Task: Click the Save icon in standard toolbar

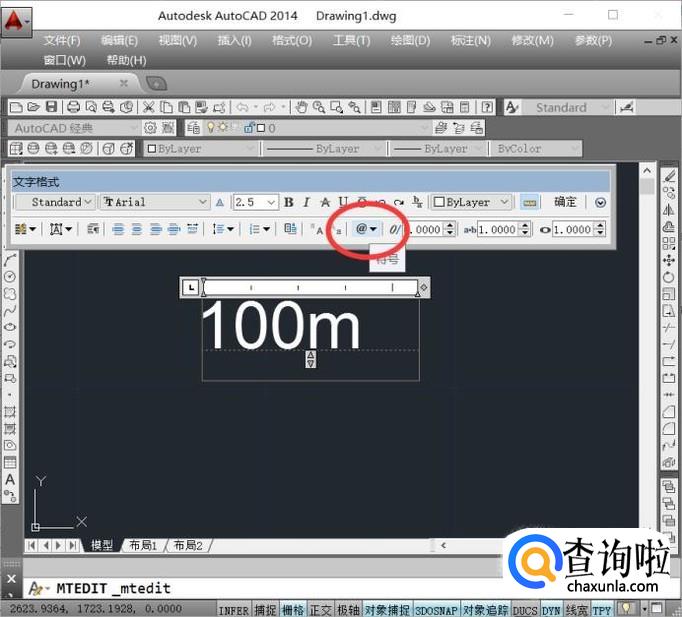Action: 51,107
